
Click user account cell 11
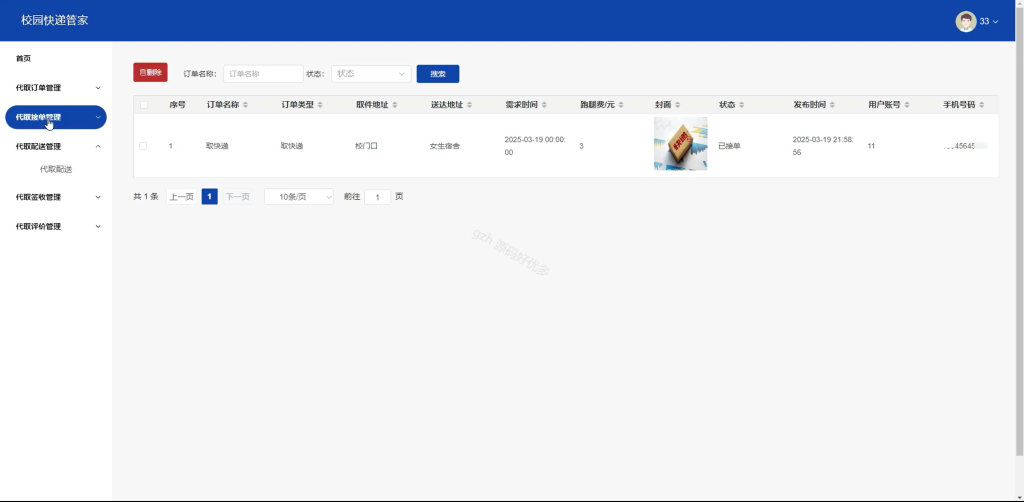click(871, 146)
